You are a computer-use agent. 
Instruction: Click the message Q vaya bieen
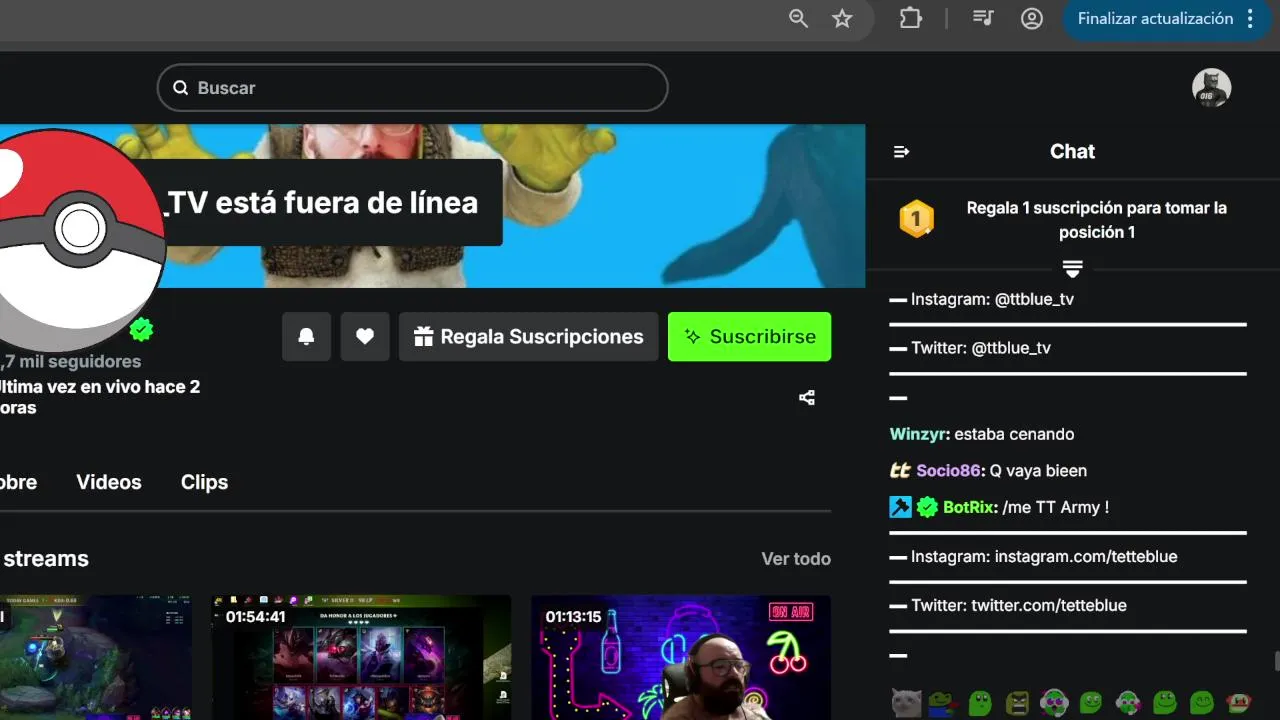(1038, 471)
